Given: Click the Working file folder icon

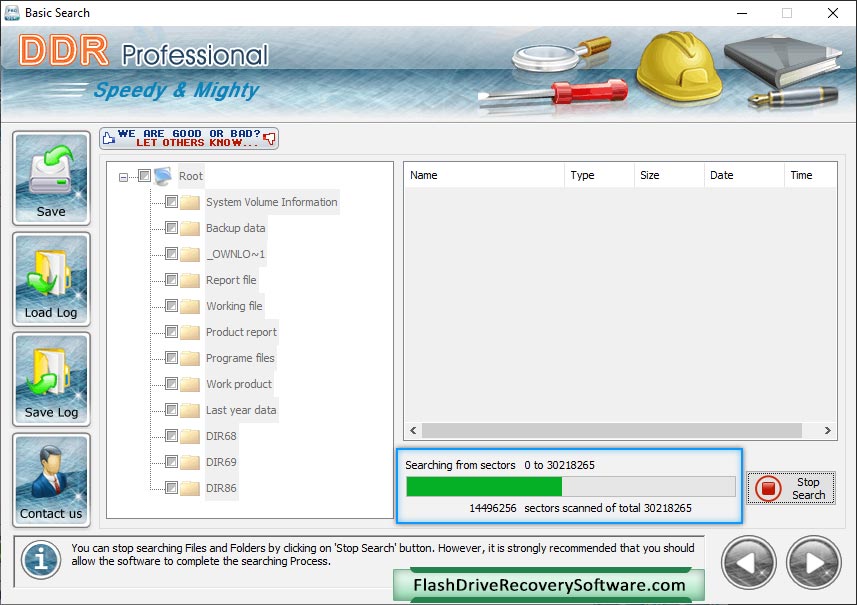Looking at the screenshot, I should 190,306.
